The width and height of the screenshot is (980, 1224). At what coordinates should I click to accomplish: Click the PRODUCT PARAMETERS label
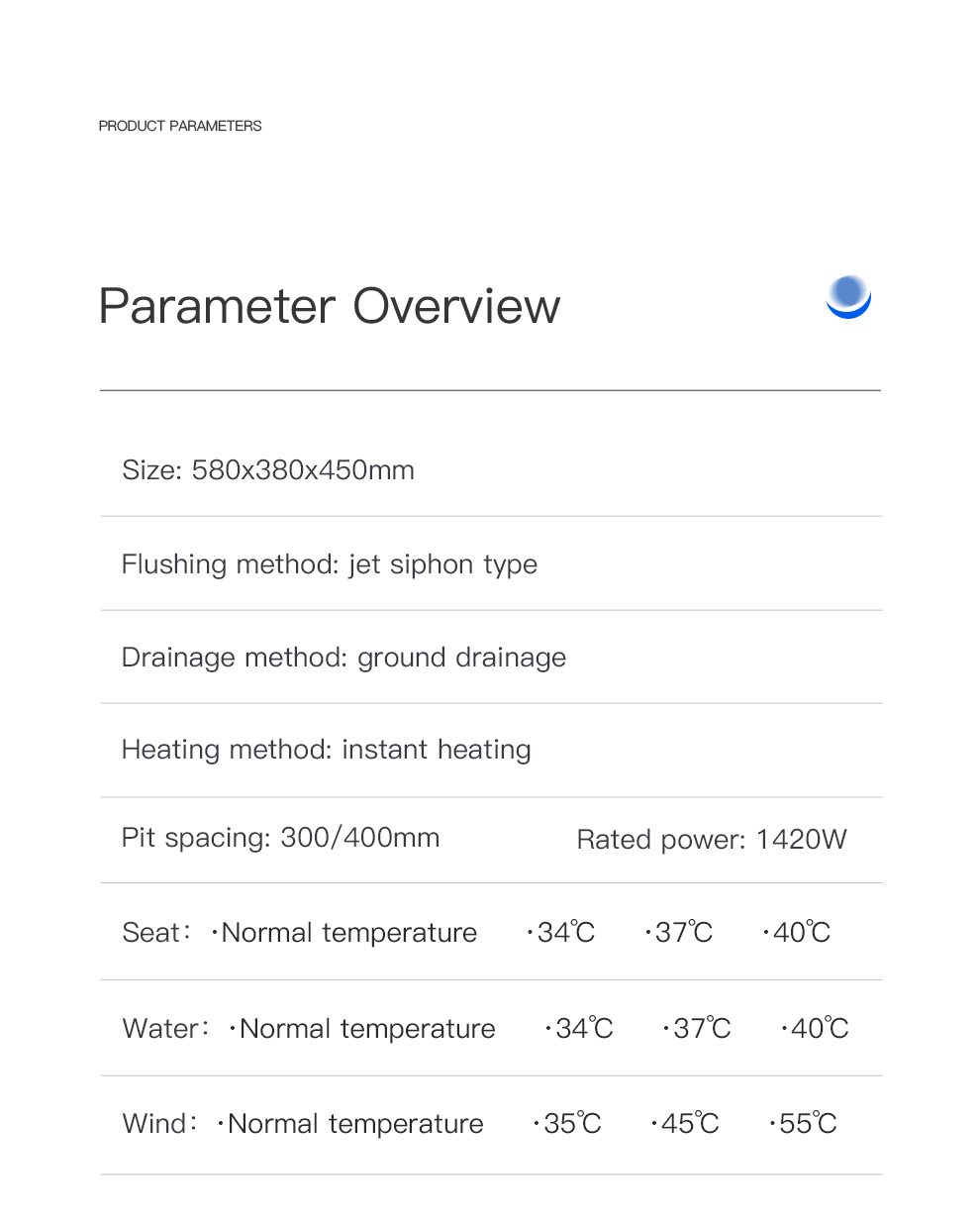point(180,126)
